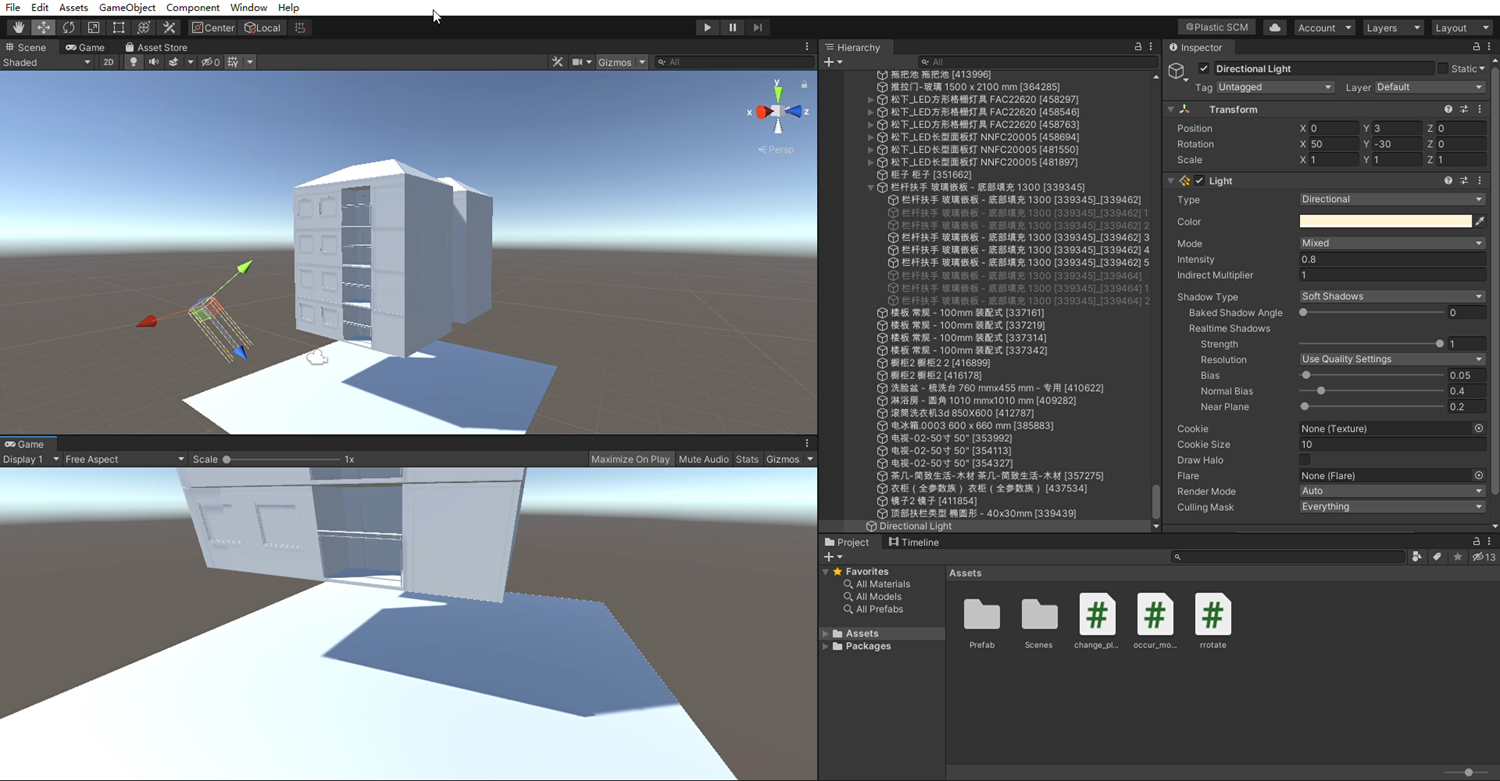Select the Rect transform tool

click(118, 28)
